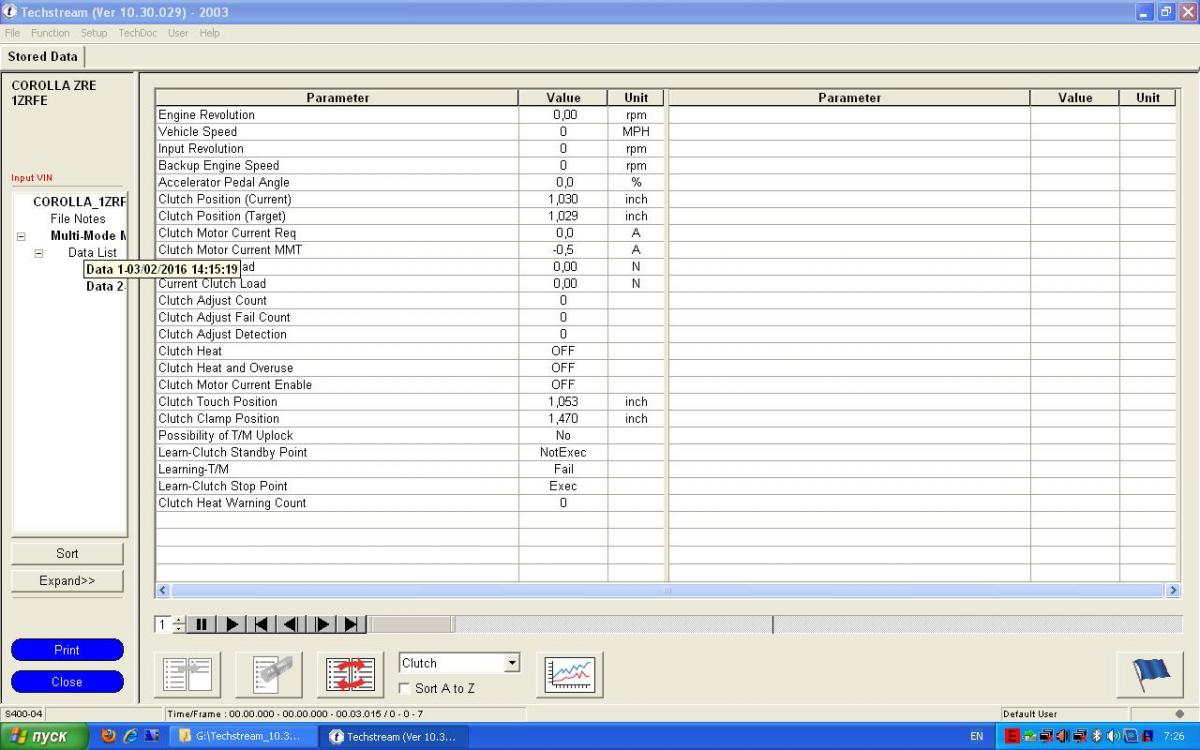Click the play button in playback bar
The image size is (1200, 750).
click(231, 625)
